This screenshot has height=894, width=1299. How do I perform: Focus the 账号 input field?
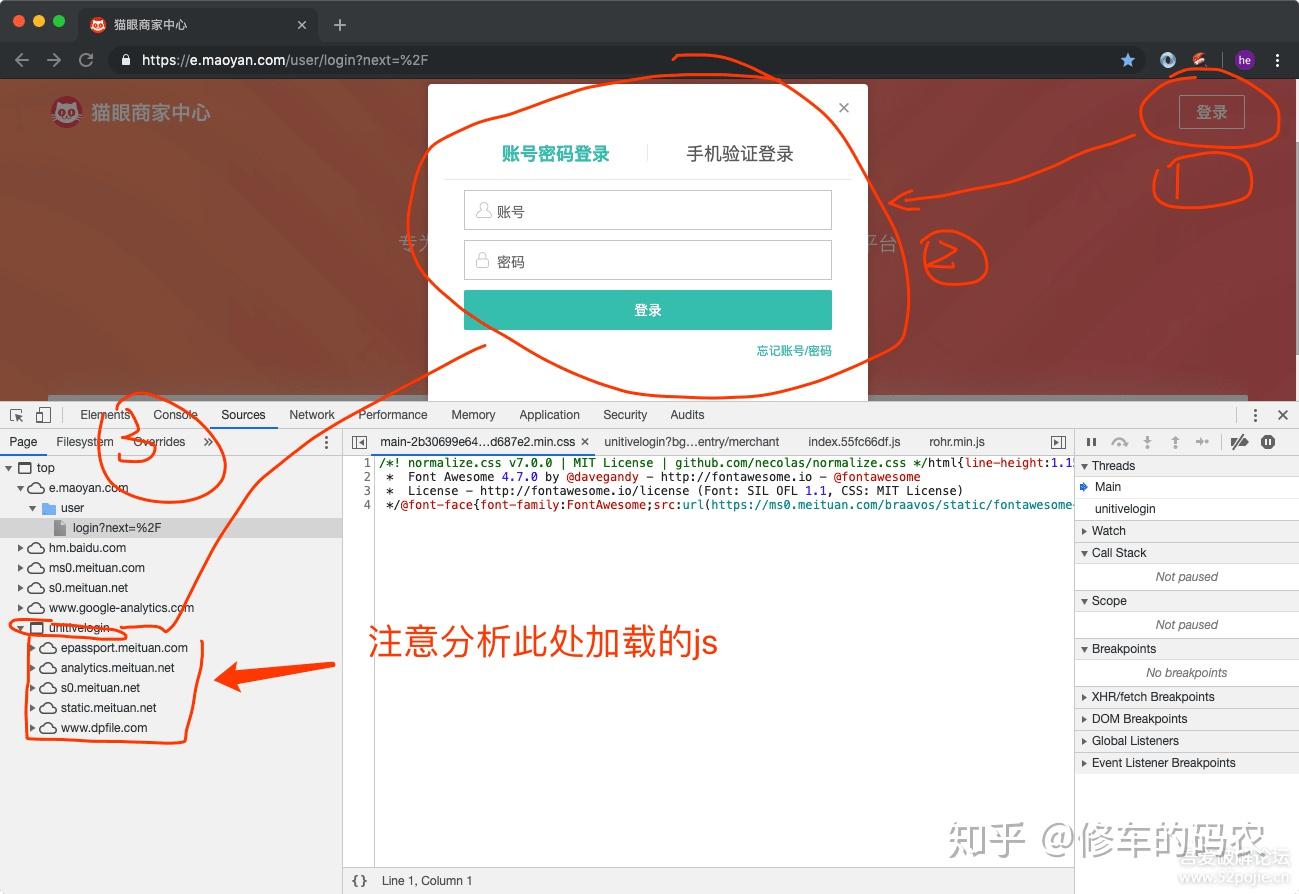point(648,210)
